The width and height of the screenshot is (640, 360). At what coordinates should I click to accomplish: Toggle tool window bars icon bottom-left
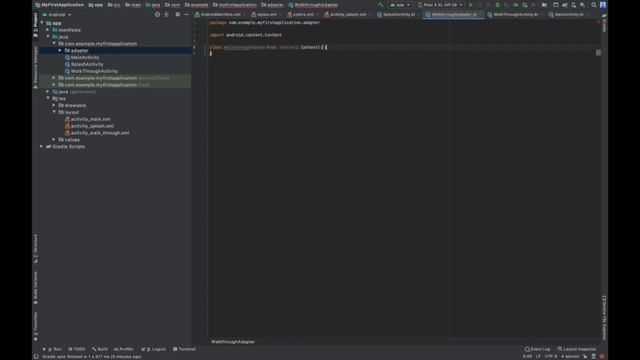36,356
